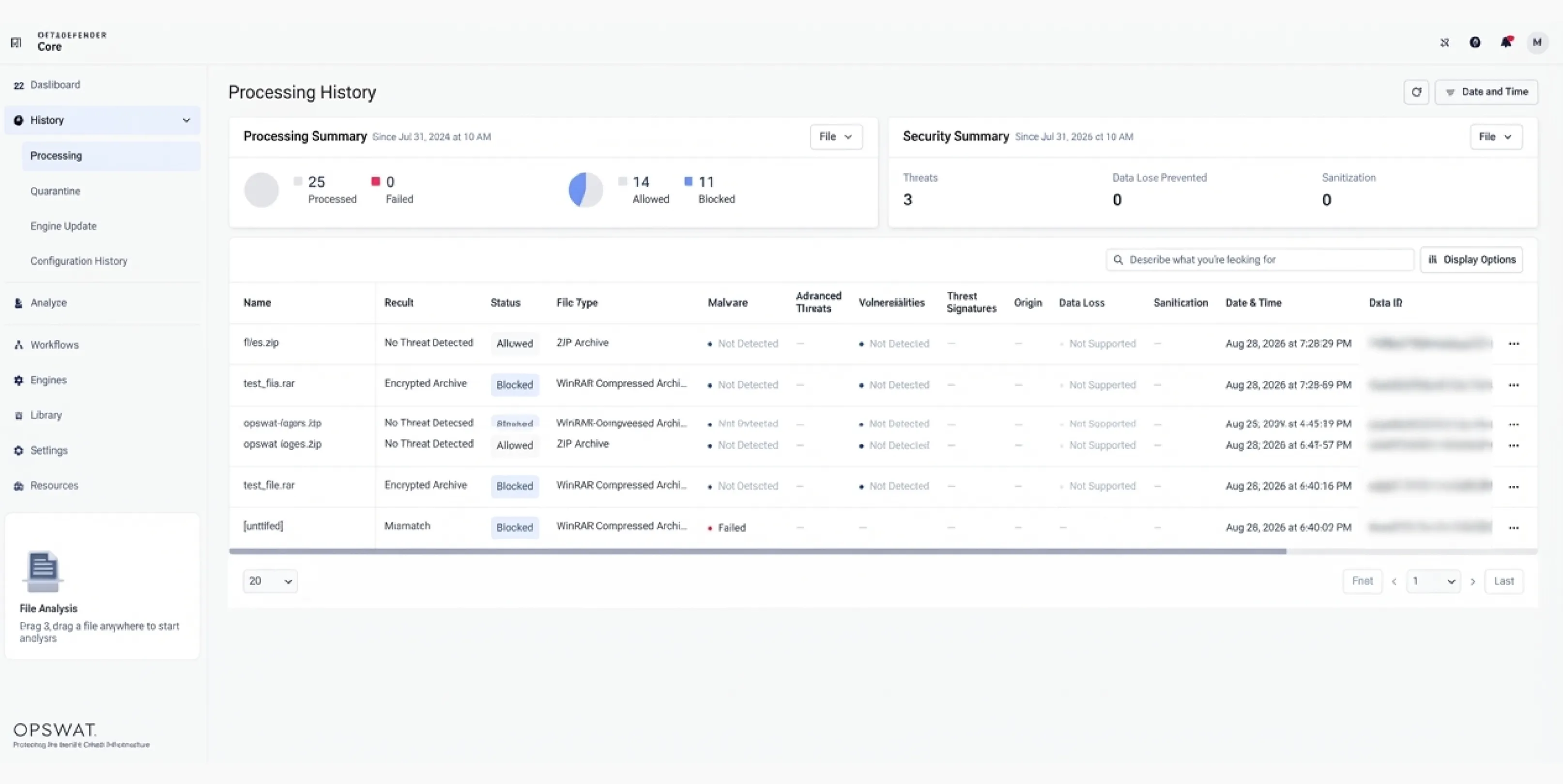Open the notifications bell icon
The width and height of the screenshot is (1563, 784).
[x=1506, y=43]
